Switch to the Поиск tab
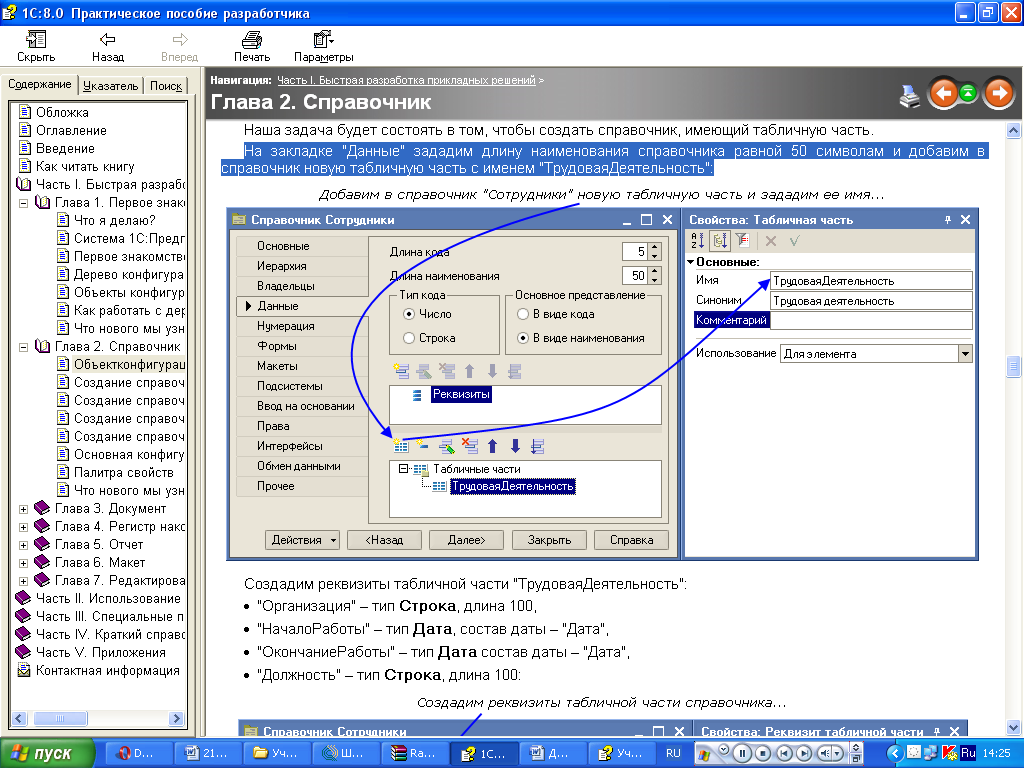 (x=166, y=86)
